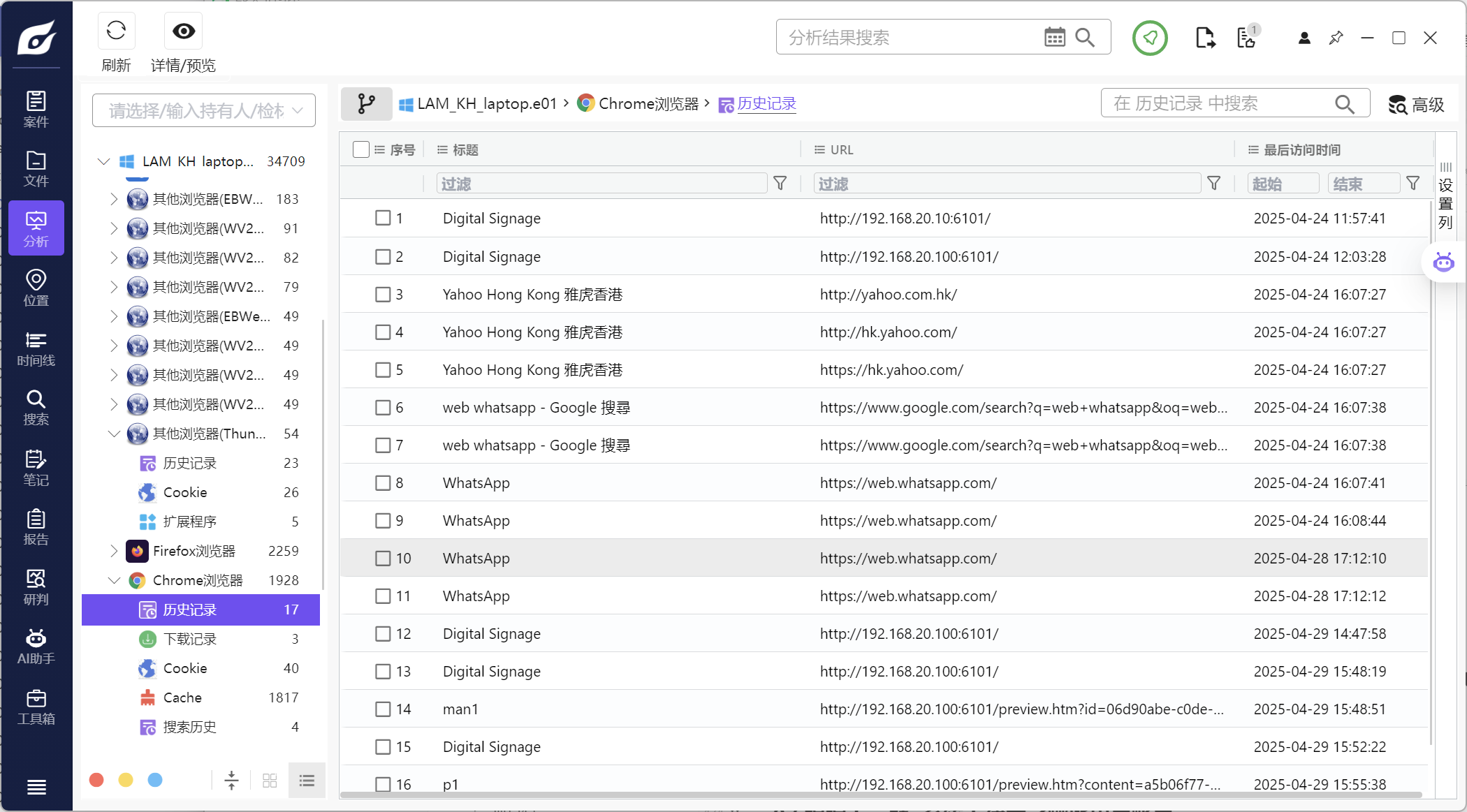The height and width of the screenshot is (812, 1467).
Task: Click the Advanced search button
Action: point(1416,104)
